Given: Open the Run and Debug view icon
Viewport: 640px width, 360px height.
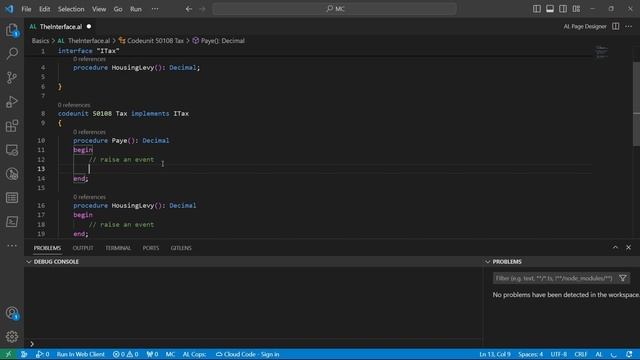Looking at the screenshot, I should [x=12, y=102].
